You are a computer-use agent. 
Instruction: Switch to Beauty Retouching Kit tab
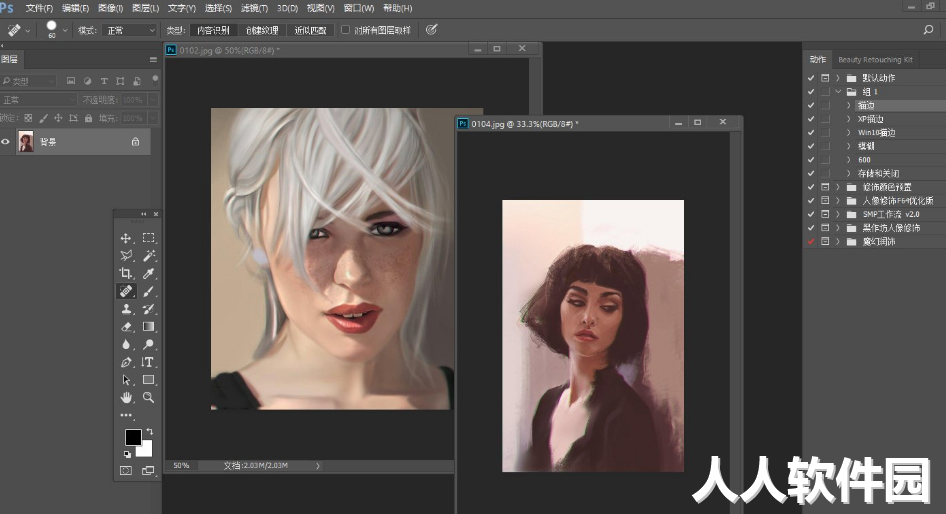(x=875, y=60)
